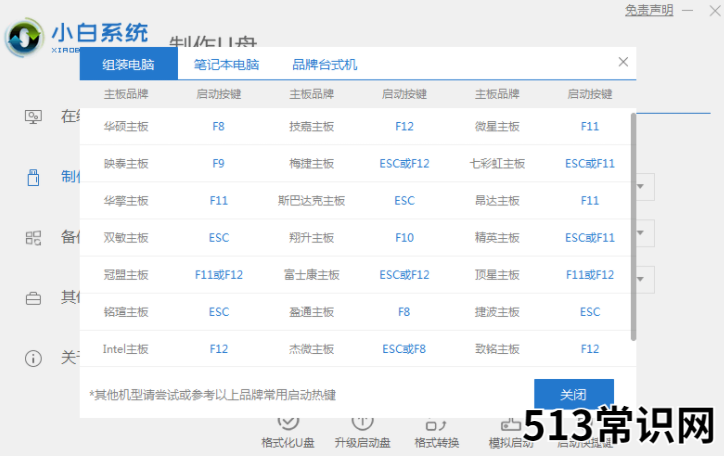Click 微星主板 cell
The image size is (724, 456).
click(x=497, y=126)
